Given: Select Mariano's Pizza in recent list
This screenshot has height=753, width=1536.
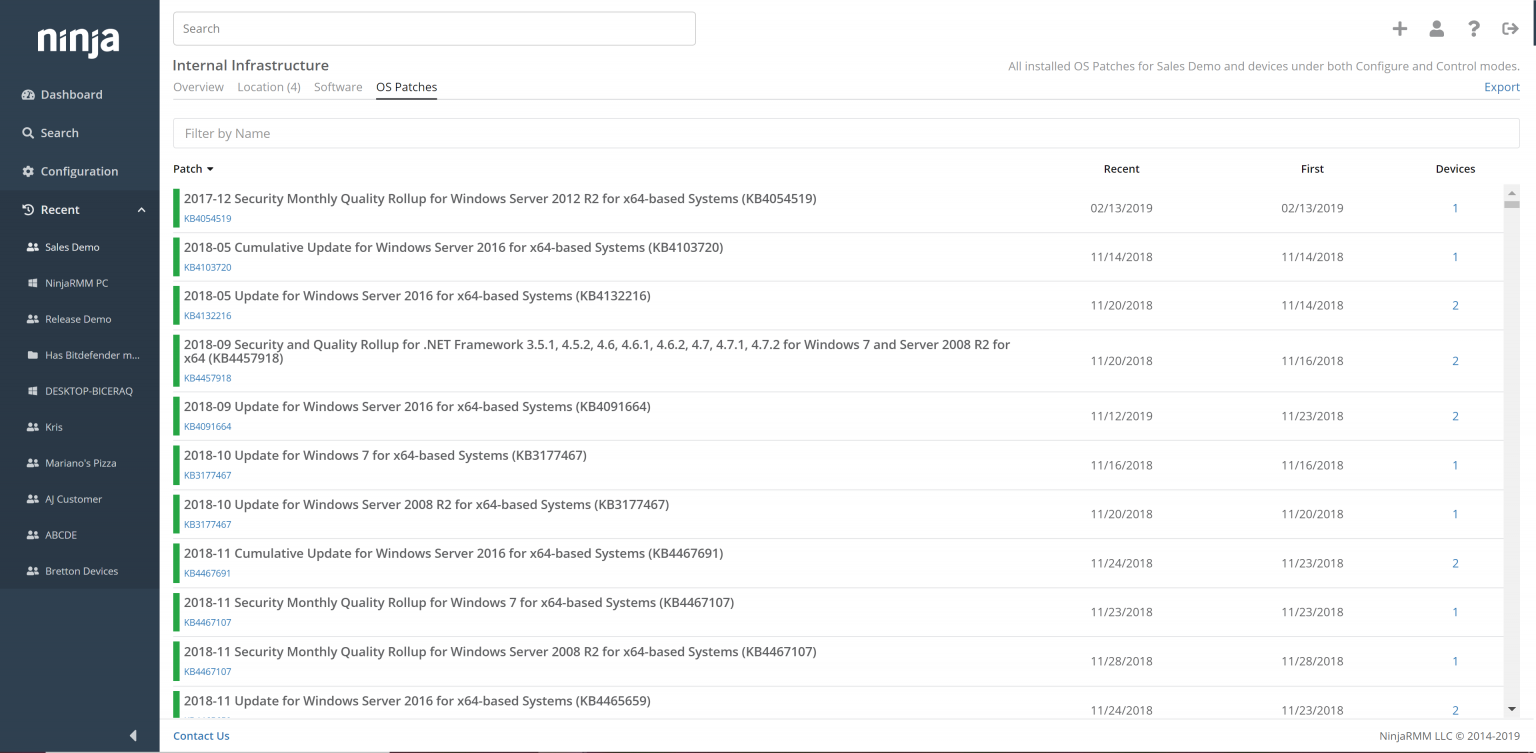Looking at the screenshot, I should [x=80, y=463].
